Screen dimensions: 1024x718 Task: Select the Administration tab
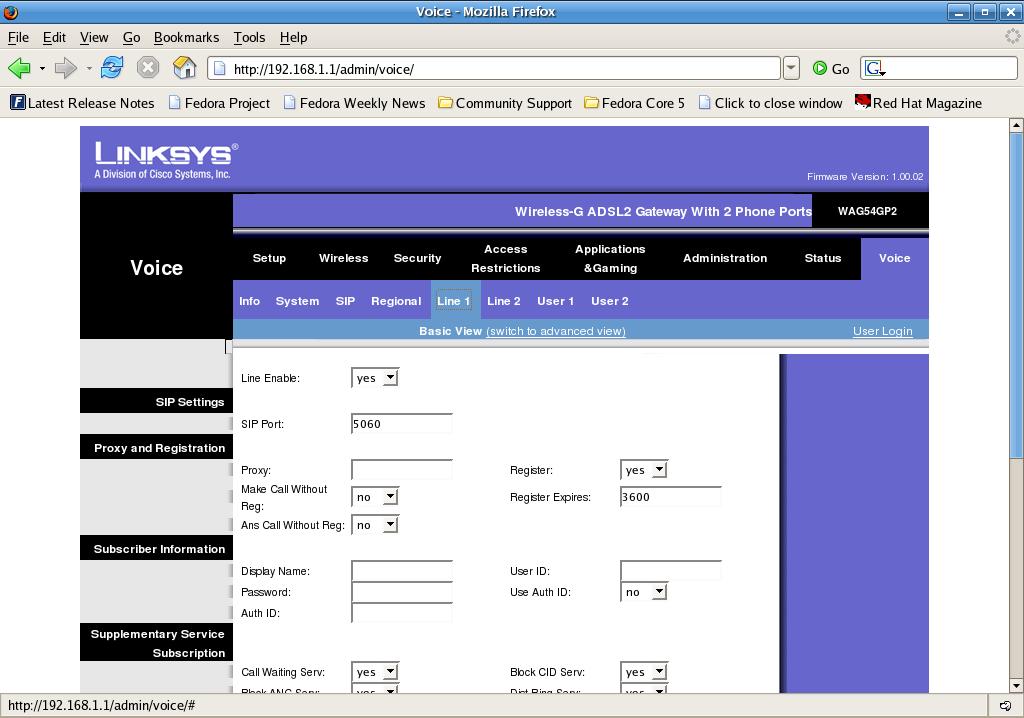[x=724, y=258]
